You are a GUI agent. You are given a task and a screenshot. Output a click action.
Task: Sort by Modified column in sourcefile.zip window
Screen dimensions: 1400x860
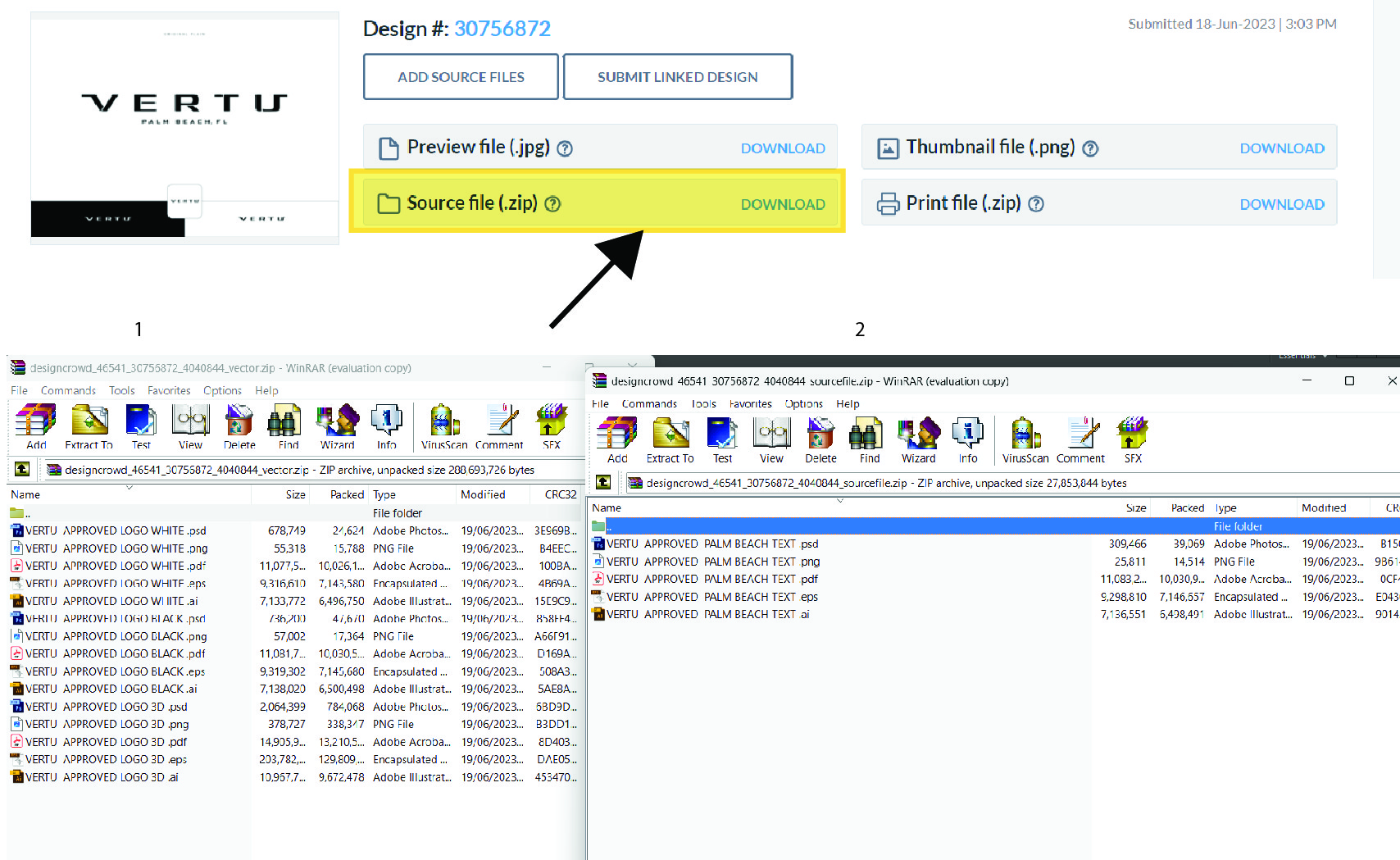point(1332,507)
